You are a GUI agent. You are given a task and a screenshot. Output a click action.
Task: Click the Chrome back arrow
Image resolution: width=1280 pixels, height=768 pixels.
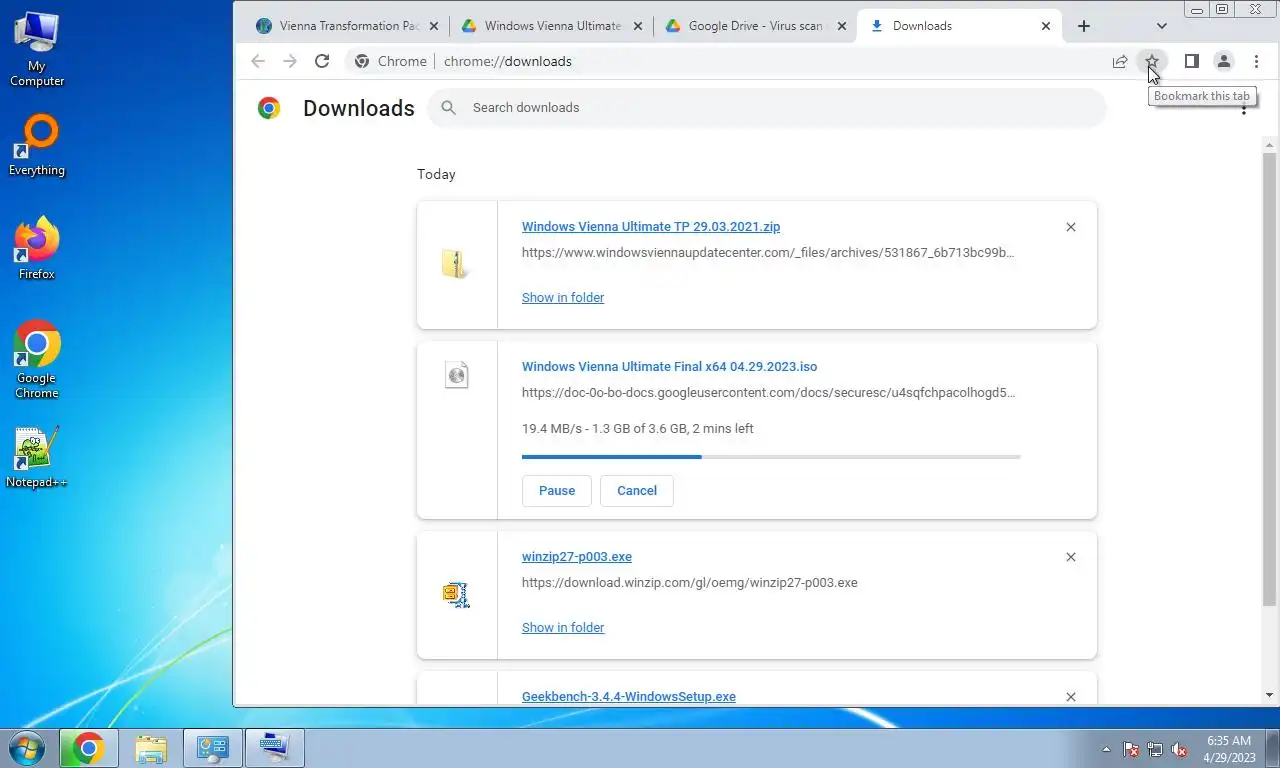pyautogui.click(x=258, y=61)
